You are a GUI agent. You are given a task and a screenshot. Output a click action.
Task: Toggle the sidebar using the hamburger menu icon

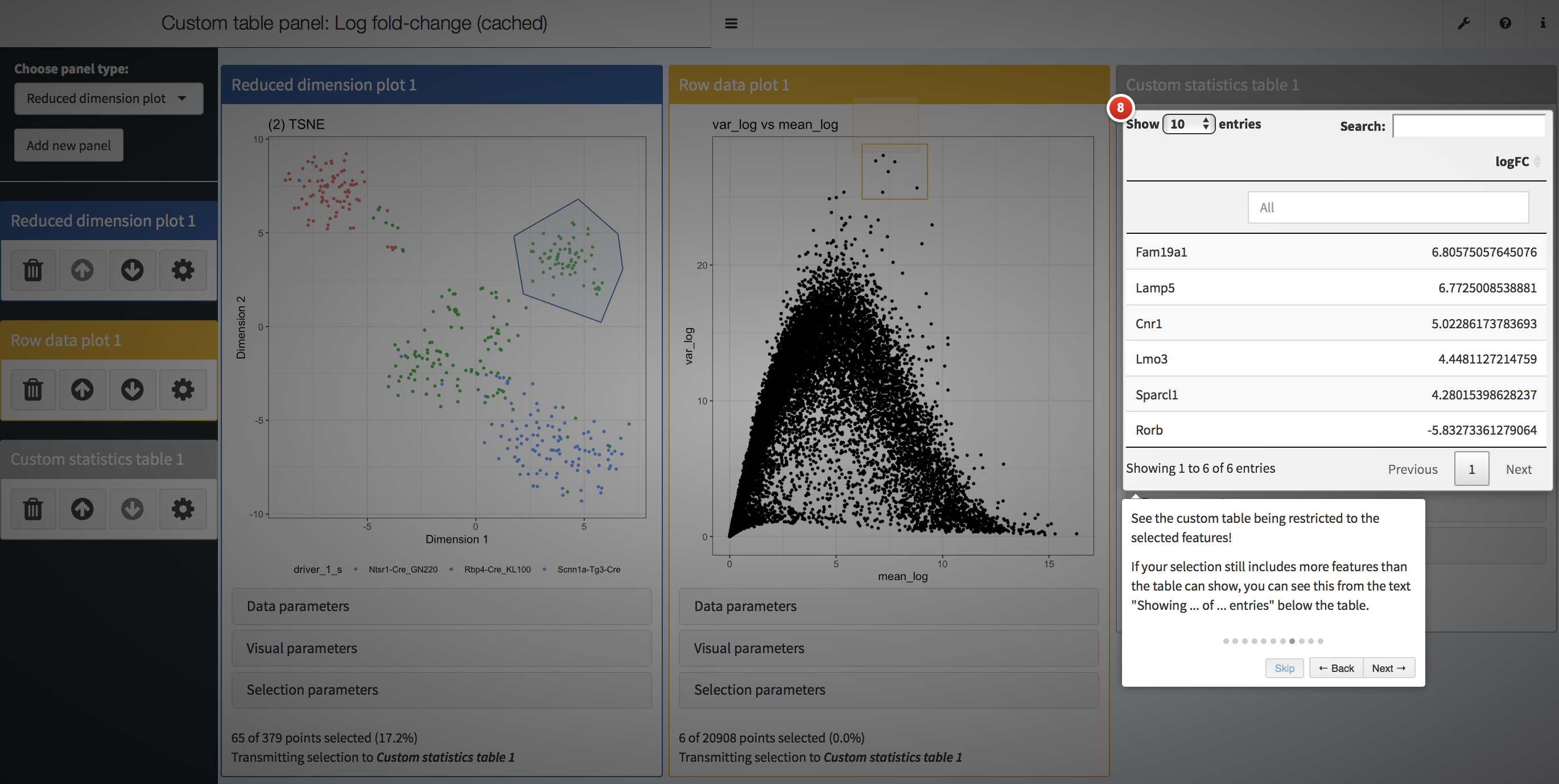[x=731, y=23]
